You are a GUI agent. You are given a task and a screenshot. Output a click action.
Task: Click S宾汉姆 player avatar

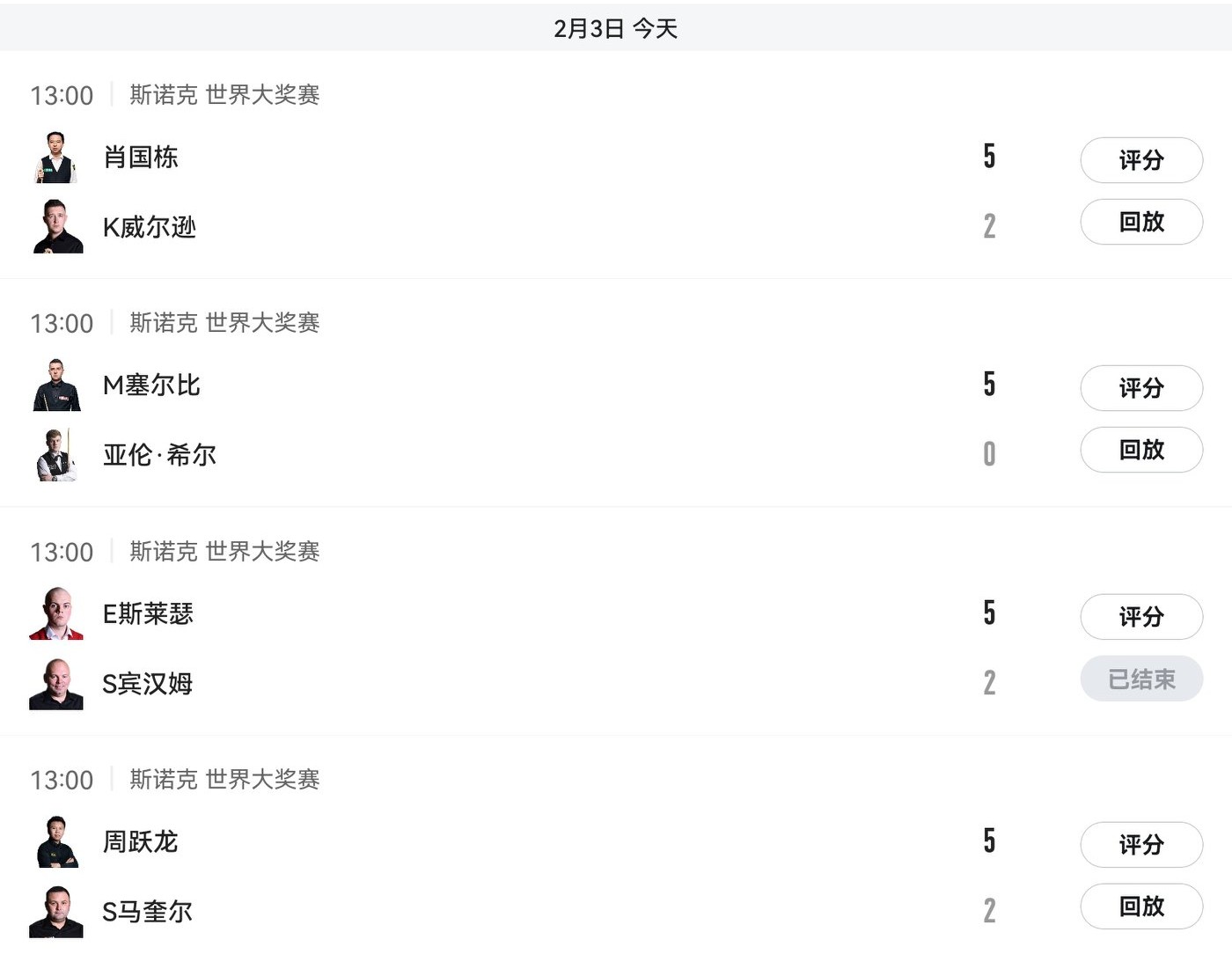pyautogui.click(x=56, y=684)
